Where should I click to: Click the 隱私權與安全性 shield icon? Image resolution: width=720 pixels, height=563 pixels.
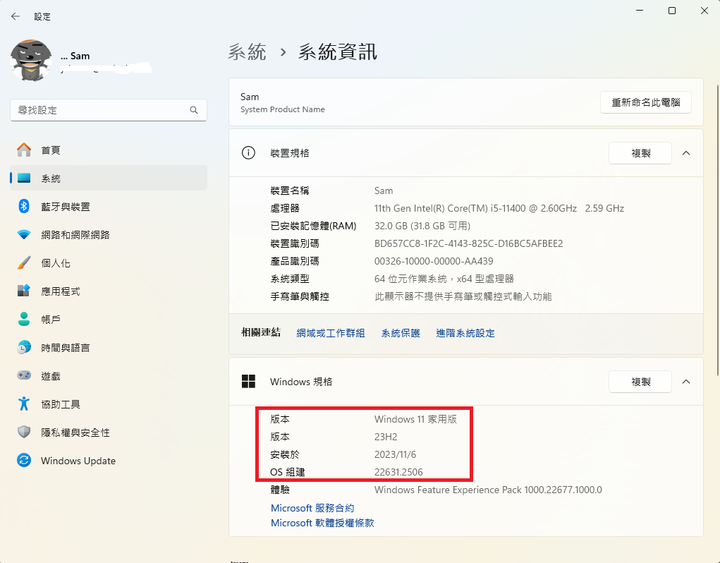[x=24, y=432]
